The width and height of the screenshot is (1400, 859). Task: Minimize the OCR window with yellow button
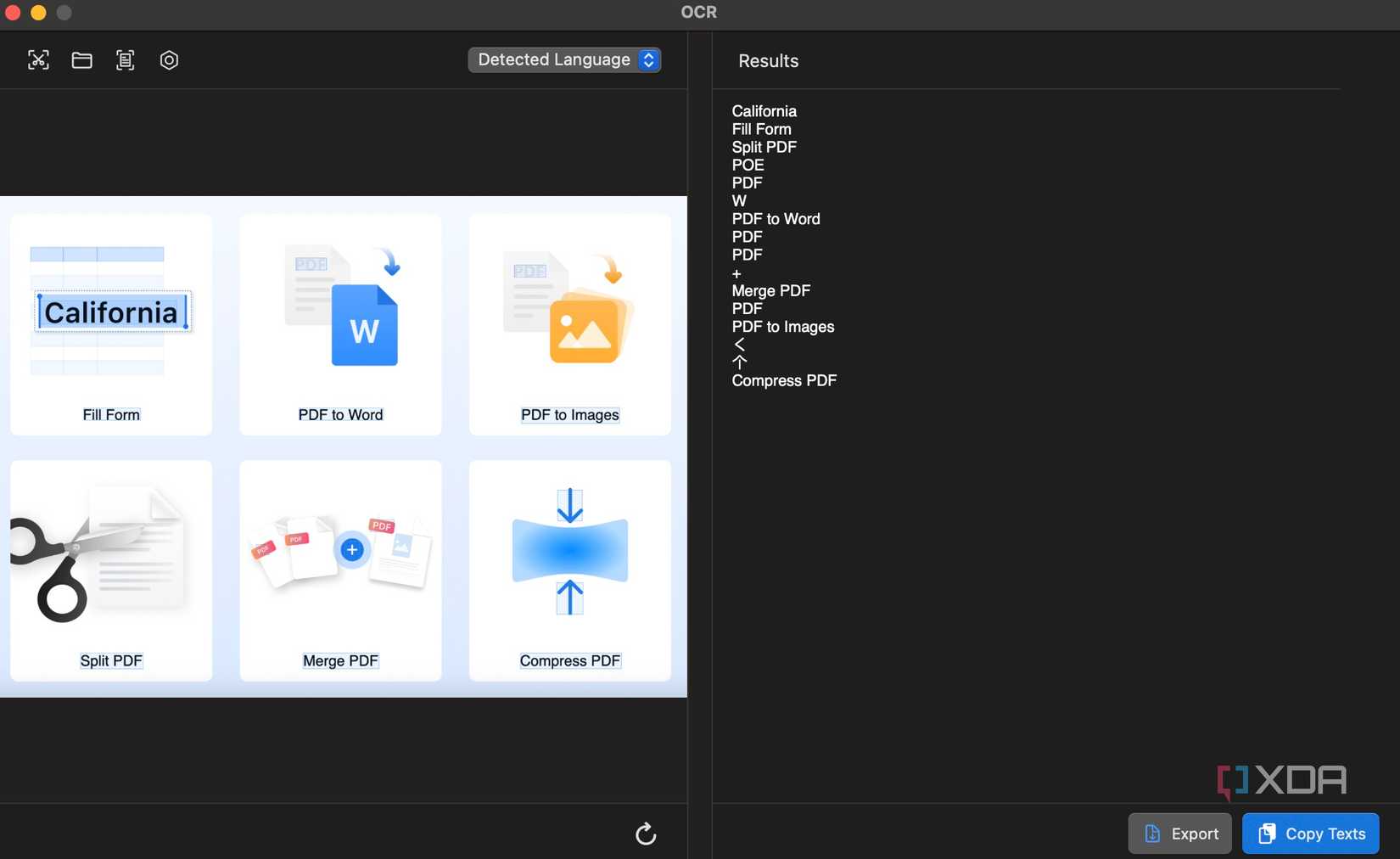pyautogui.click(x=38, y=12)
